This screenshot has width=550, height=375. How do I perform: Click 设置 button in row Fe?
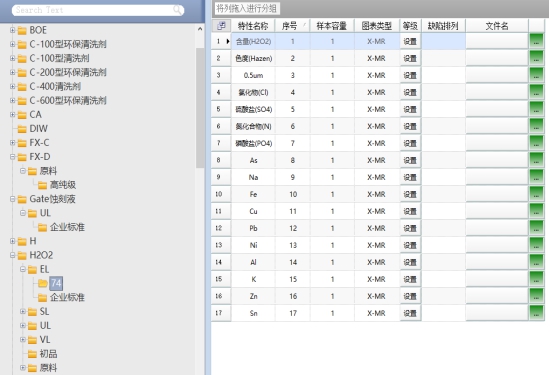[x=410, y=194]
